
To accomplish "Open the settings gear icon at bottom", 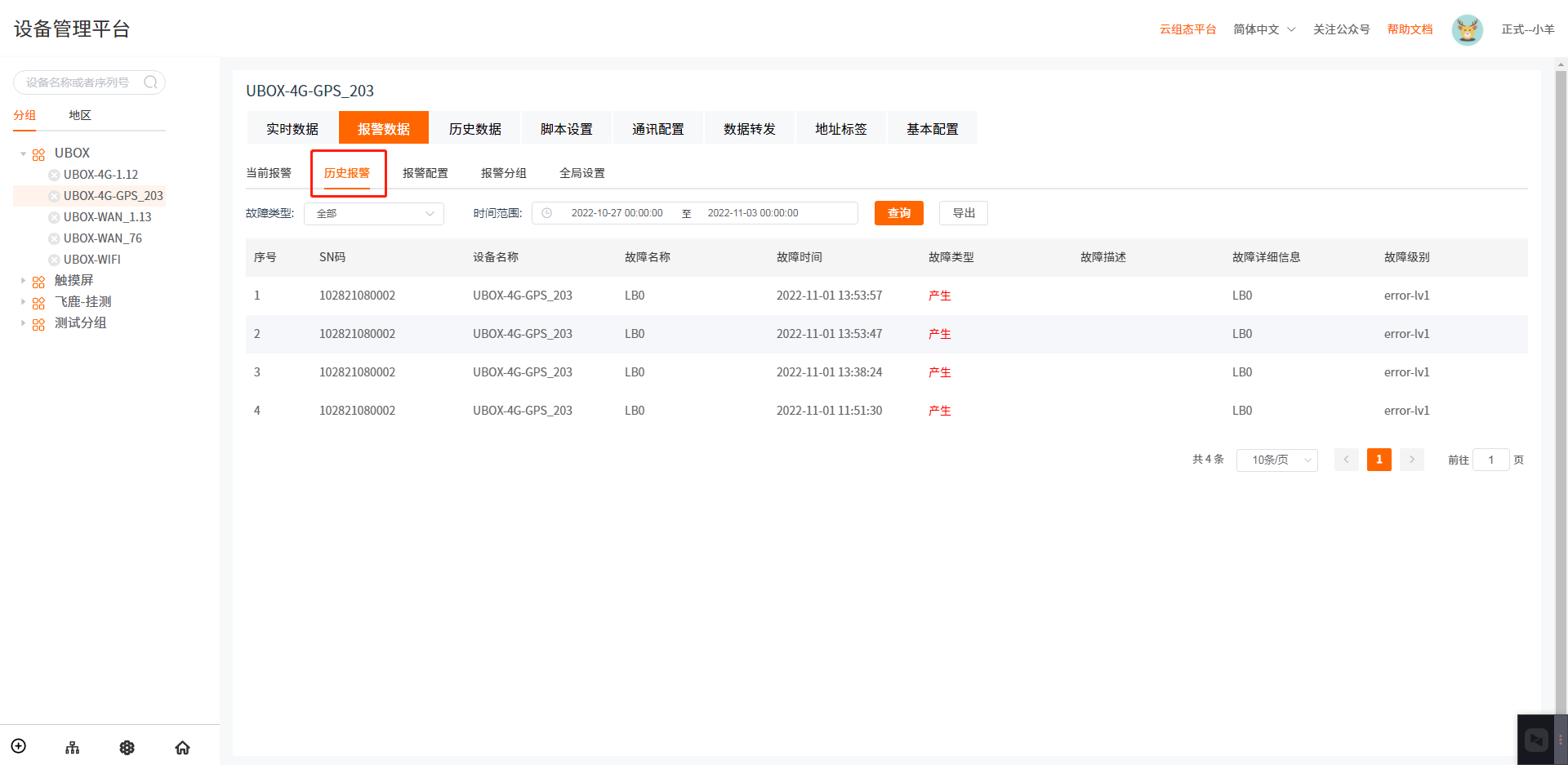I will click(127, 747).
